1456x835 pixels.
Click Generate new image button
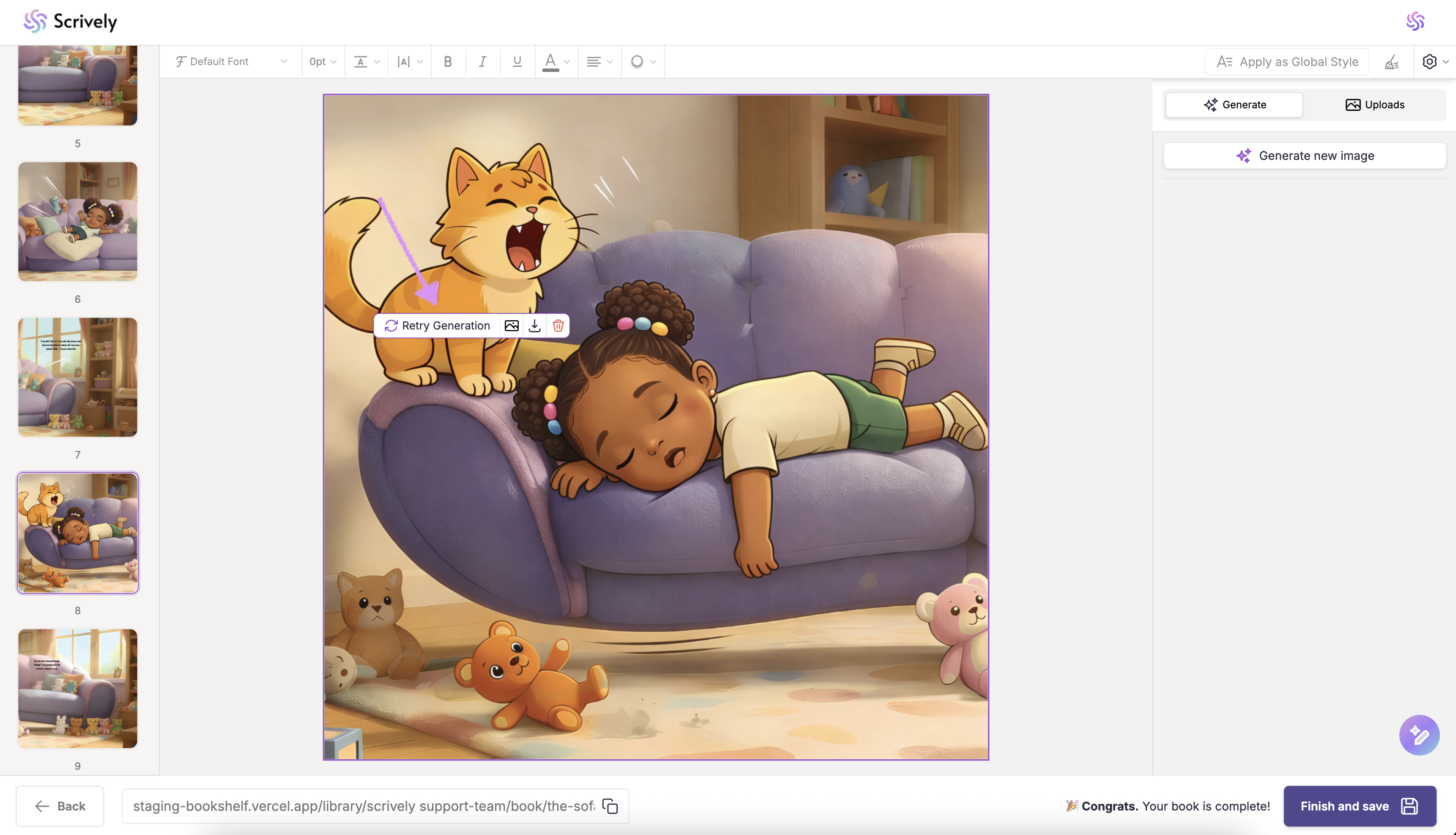point(1304,155)
